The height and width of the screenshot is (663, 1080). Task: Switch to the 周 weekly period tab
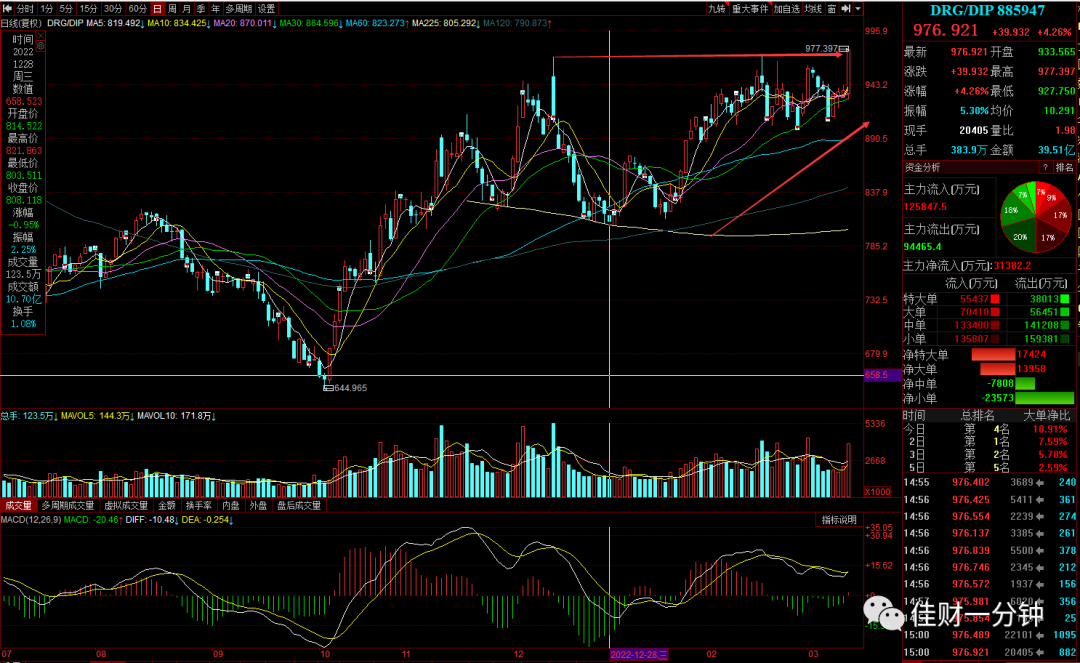[172, 9]
